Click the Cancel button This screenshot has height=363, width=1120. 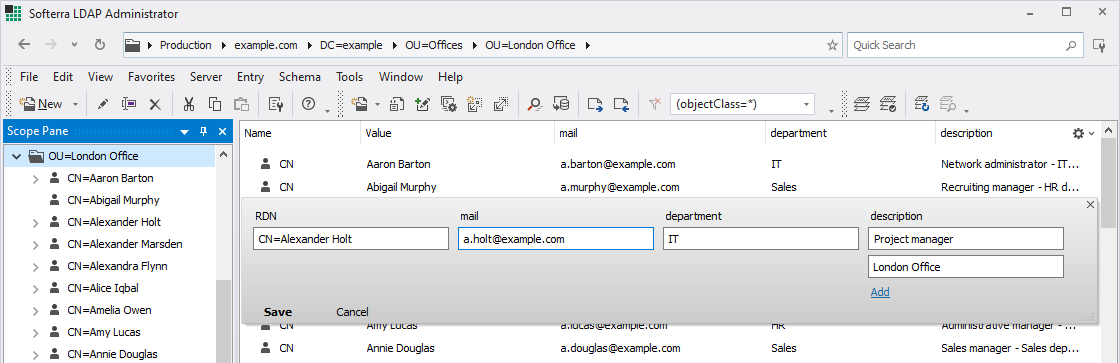[x=352, y=312]
